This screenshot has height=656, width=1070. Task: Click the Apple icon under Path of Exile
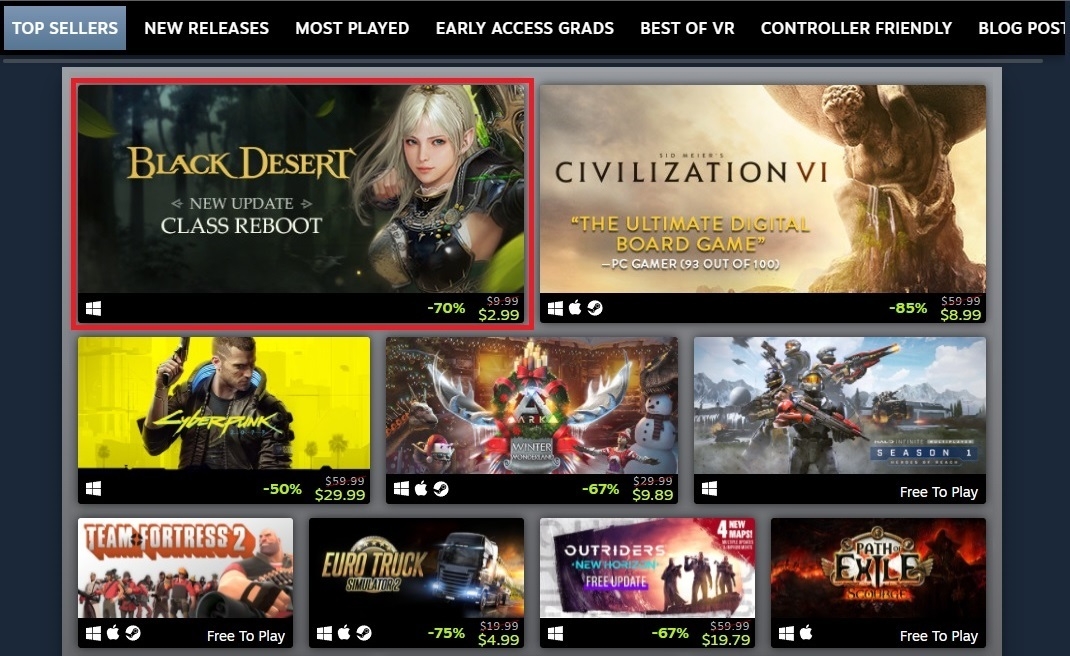coord(806,633)
